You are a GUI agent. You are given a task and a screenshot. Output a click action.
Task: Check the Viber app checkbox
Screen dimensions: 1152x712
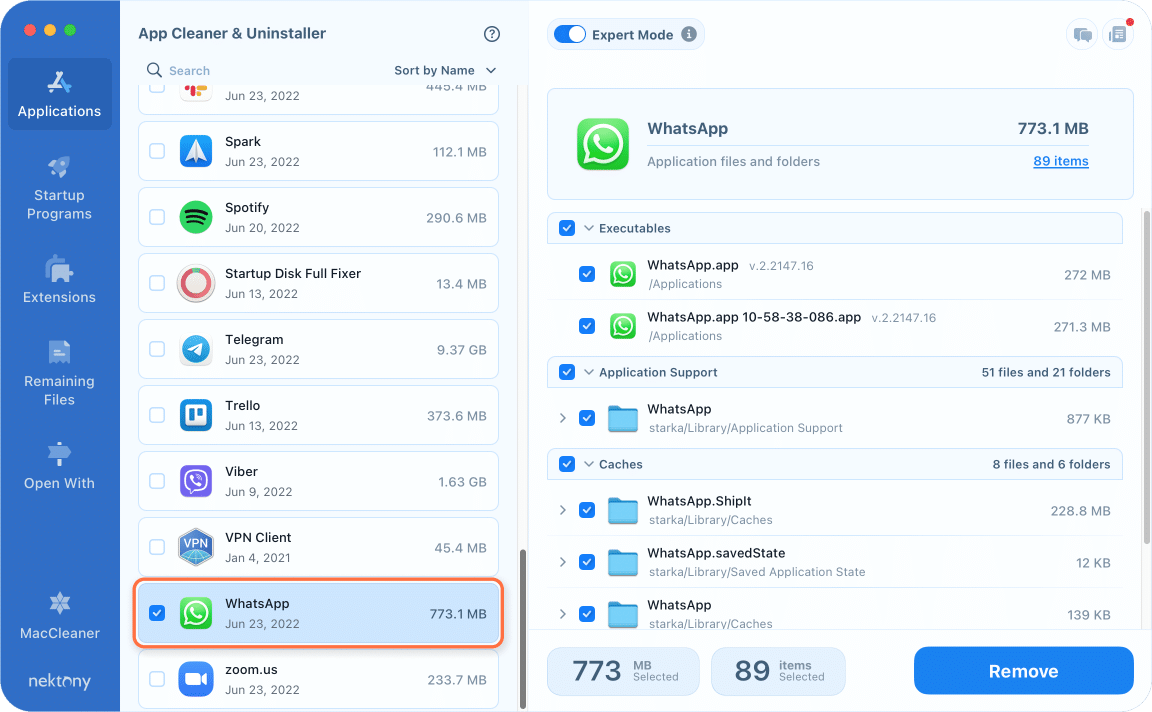click(157, 481)
